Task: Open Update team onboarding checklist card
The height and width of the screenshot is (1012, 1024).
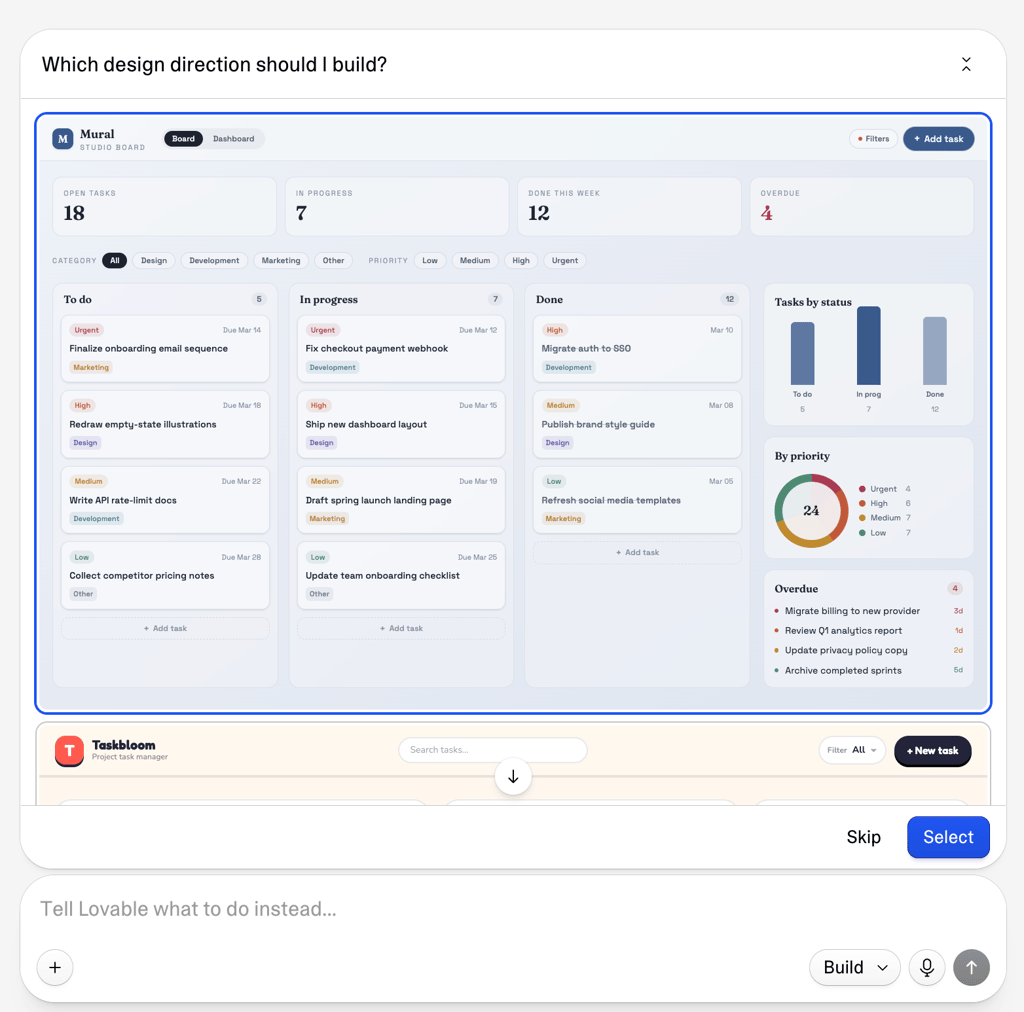Action: [x=401, y=576]
